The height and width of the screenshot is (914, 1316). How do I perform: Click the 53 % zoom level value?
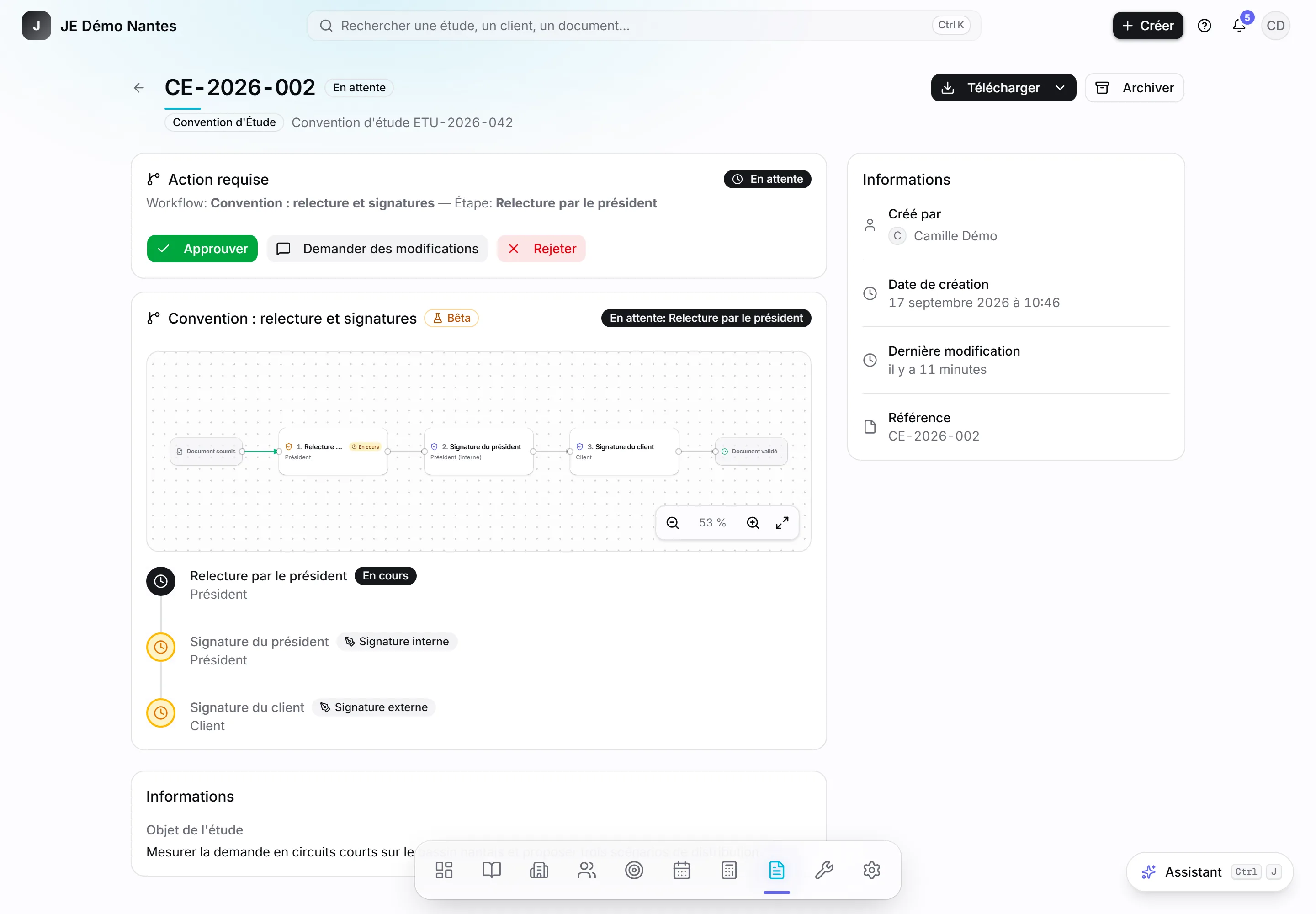[712, 523]
